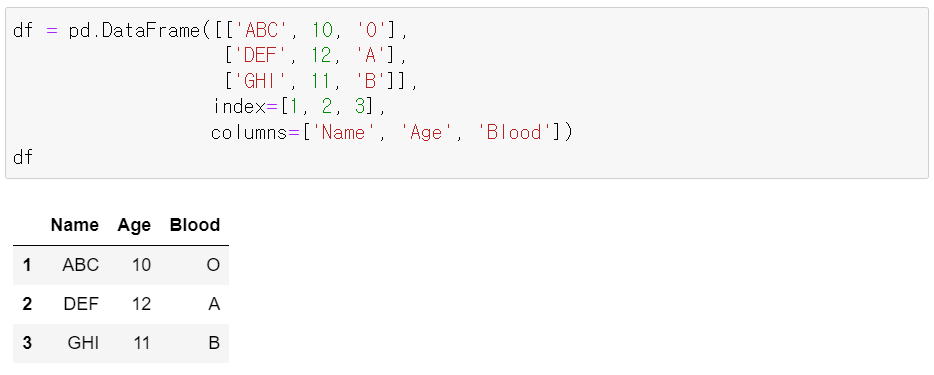Click the ABC name cell
Viewport: 934px width, 375px height.
80,265
